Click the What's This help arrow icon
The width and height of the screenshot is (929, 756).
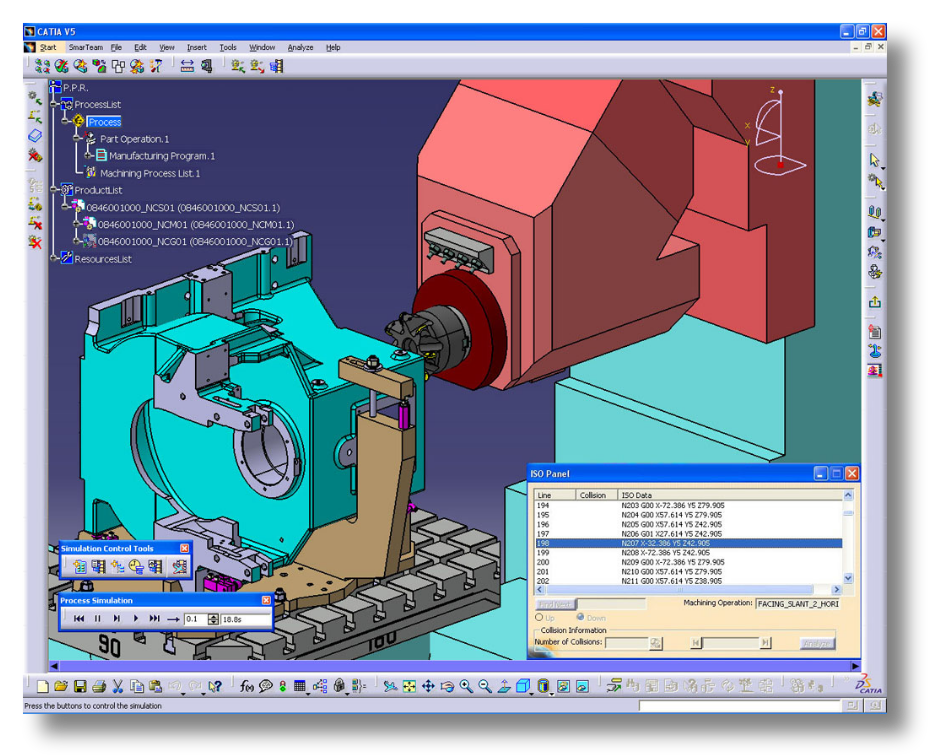(x=216, y=686)
